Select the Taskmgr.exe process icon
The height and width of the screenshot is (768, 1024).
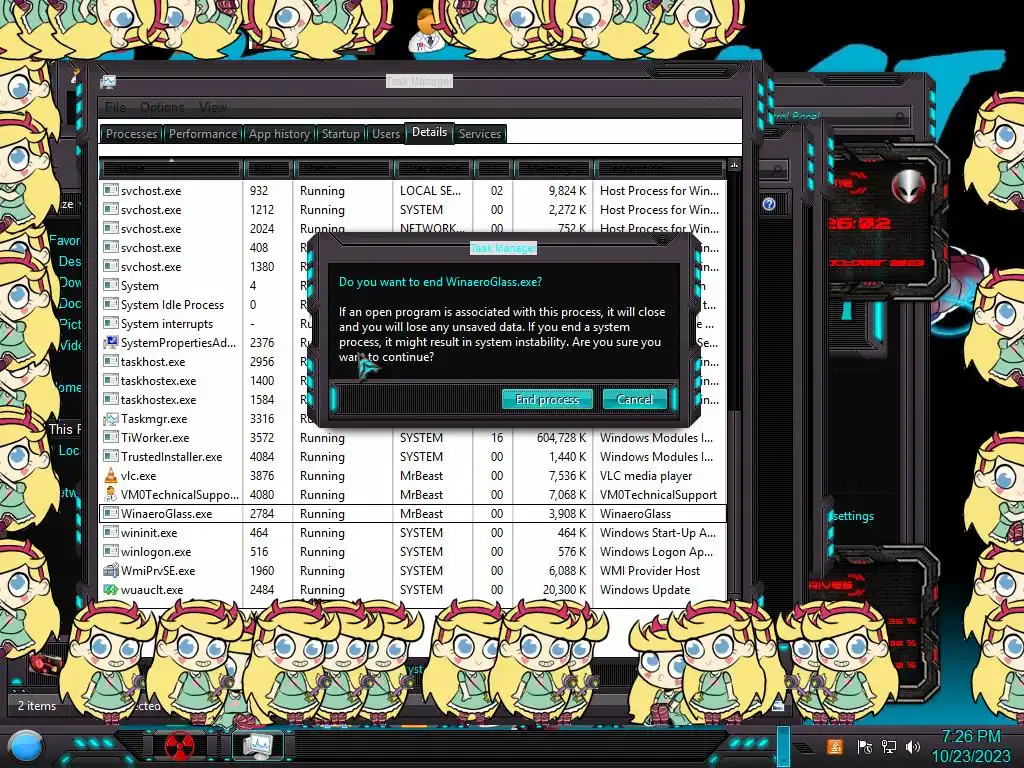click(111, 419)
